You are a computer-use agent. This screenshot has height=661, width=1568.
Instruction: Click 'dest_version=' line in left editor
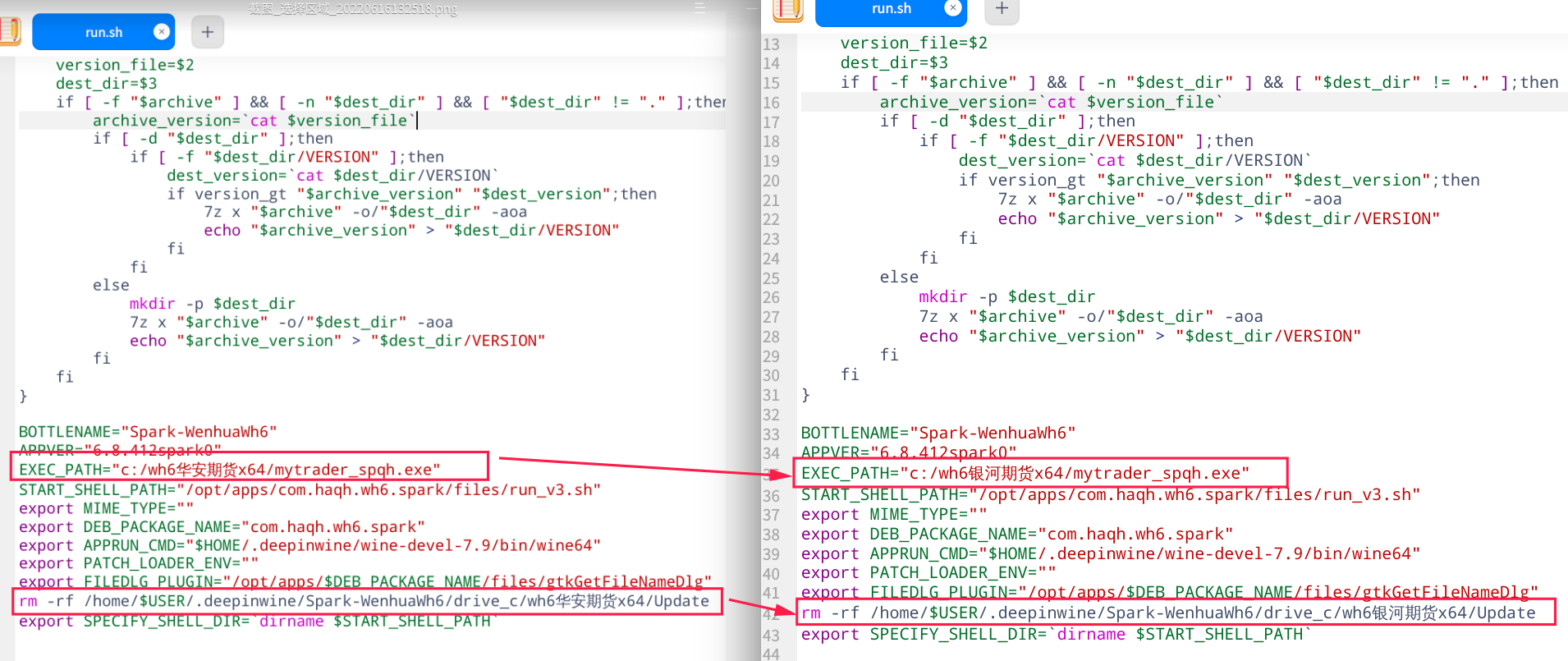pos(332,176)
